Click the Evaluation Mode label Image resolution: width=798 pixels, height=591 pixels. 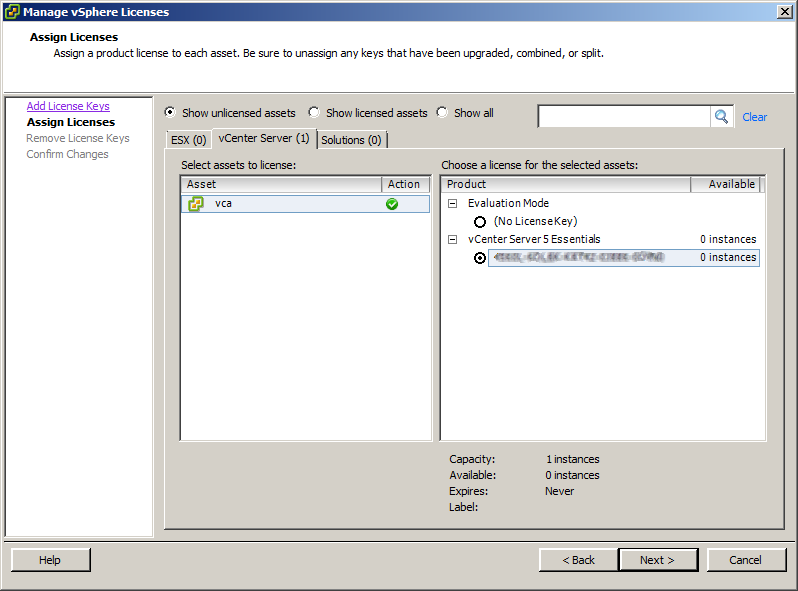pos(508,203)
